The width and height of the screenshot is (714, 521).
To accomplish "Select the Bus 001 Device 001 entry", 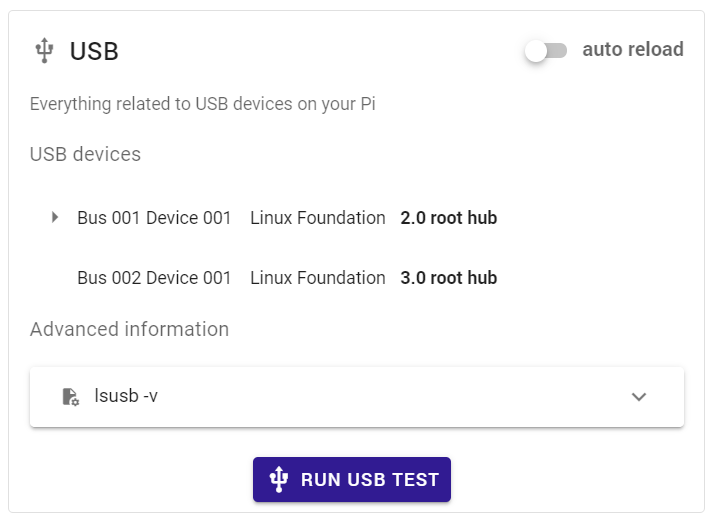I will (154, 218).
